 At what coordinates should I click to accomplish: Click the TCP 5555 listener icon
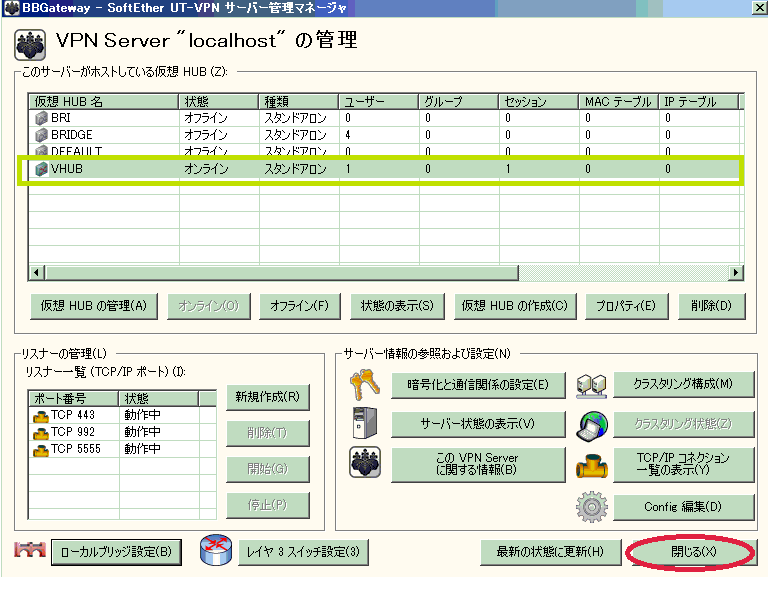click(x=41, y=449)
